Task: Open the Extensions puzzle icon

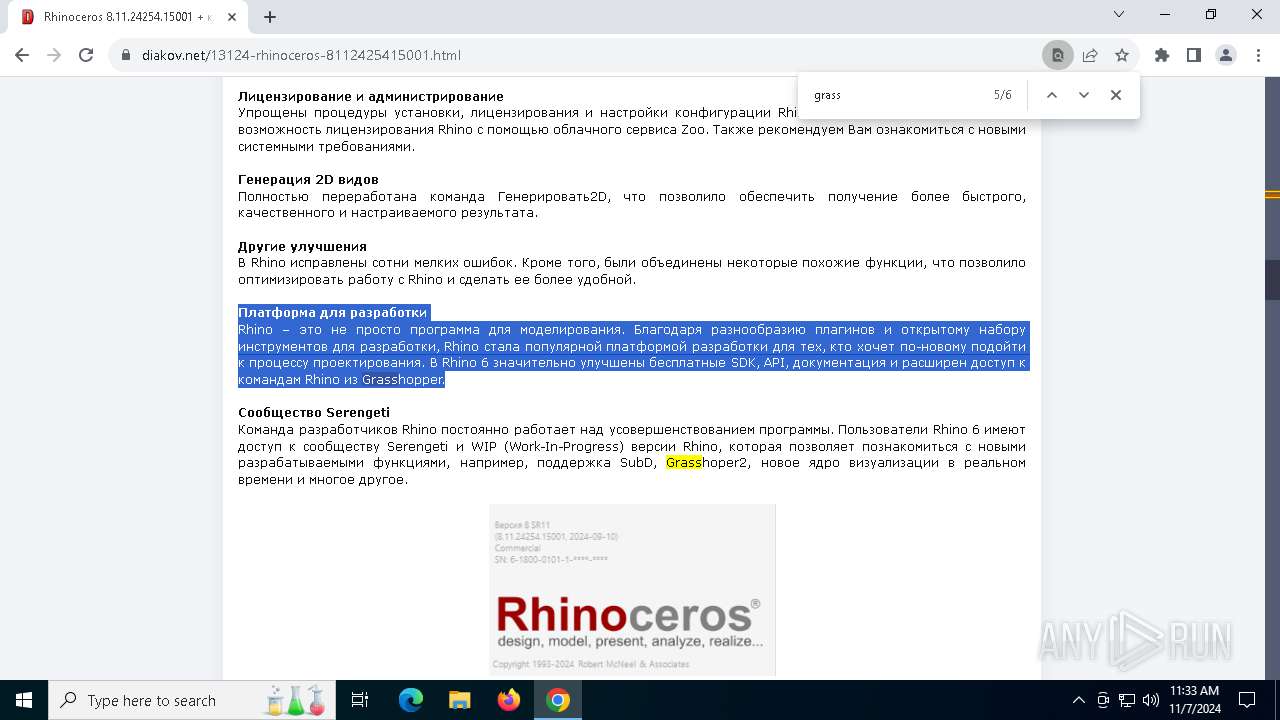Action: coord(1162,55)
